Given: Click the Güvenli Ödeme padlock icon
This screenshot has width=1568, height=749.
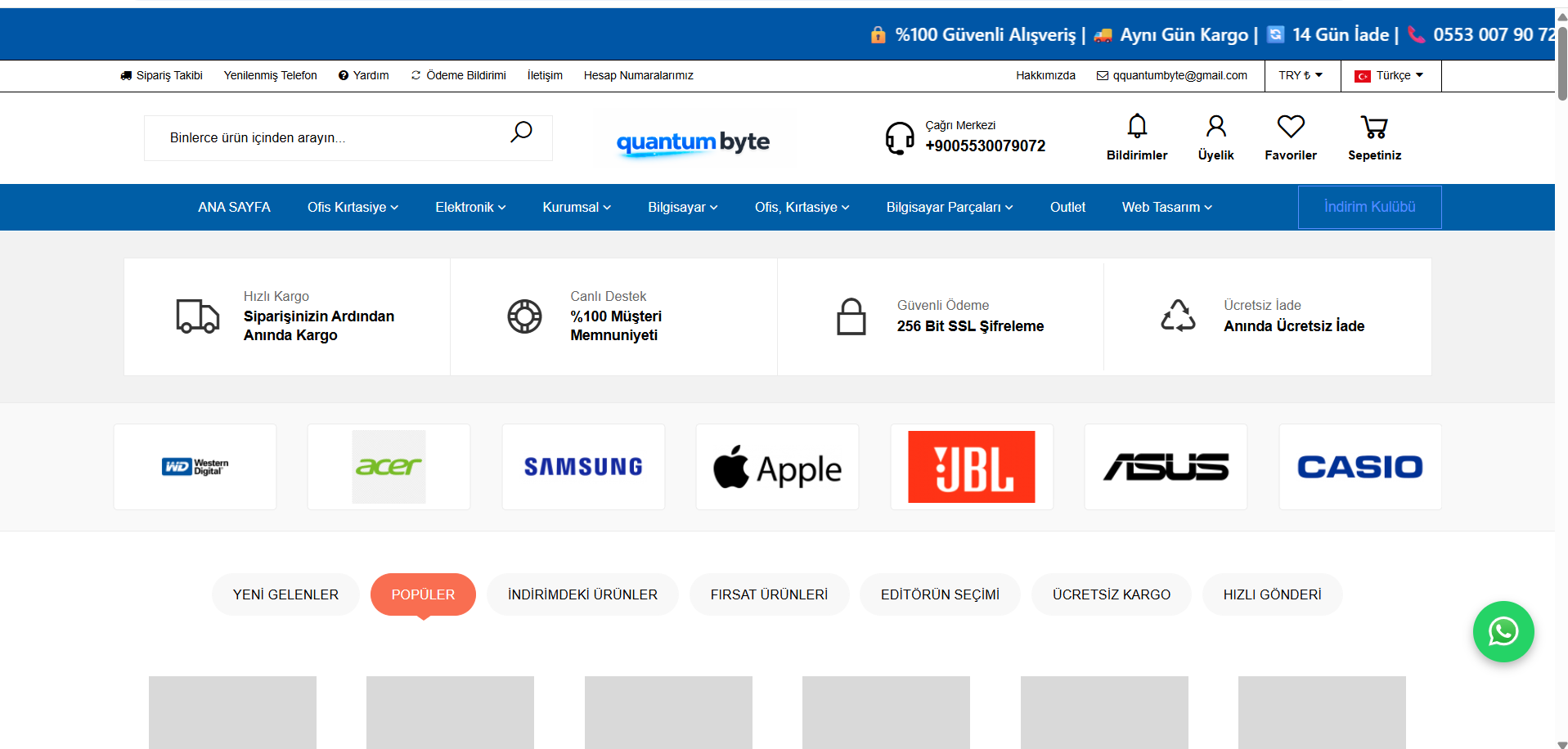Looking at the screenshot, I should coord(851,316).
